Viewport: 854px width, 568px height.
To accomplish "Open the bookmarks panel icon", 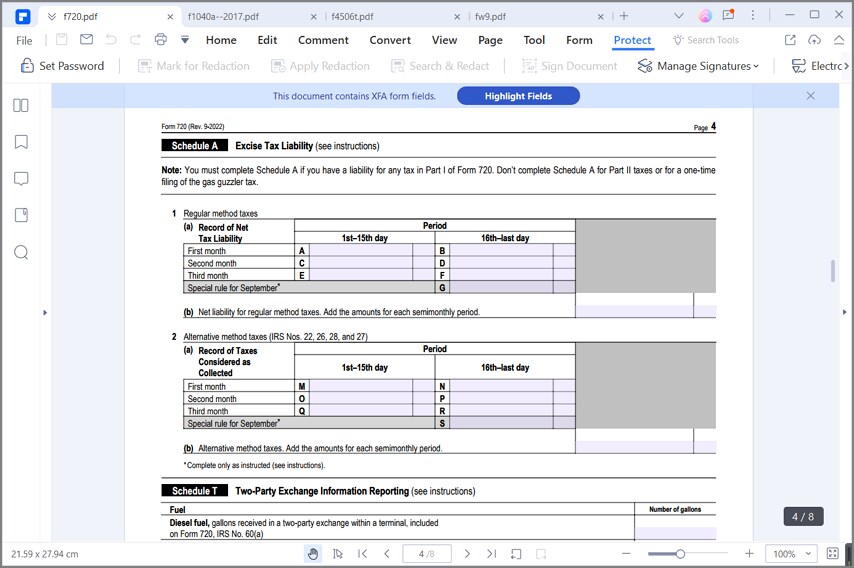I will 21,142.
